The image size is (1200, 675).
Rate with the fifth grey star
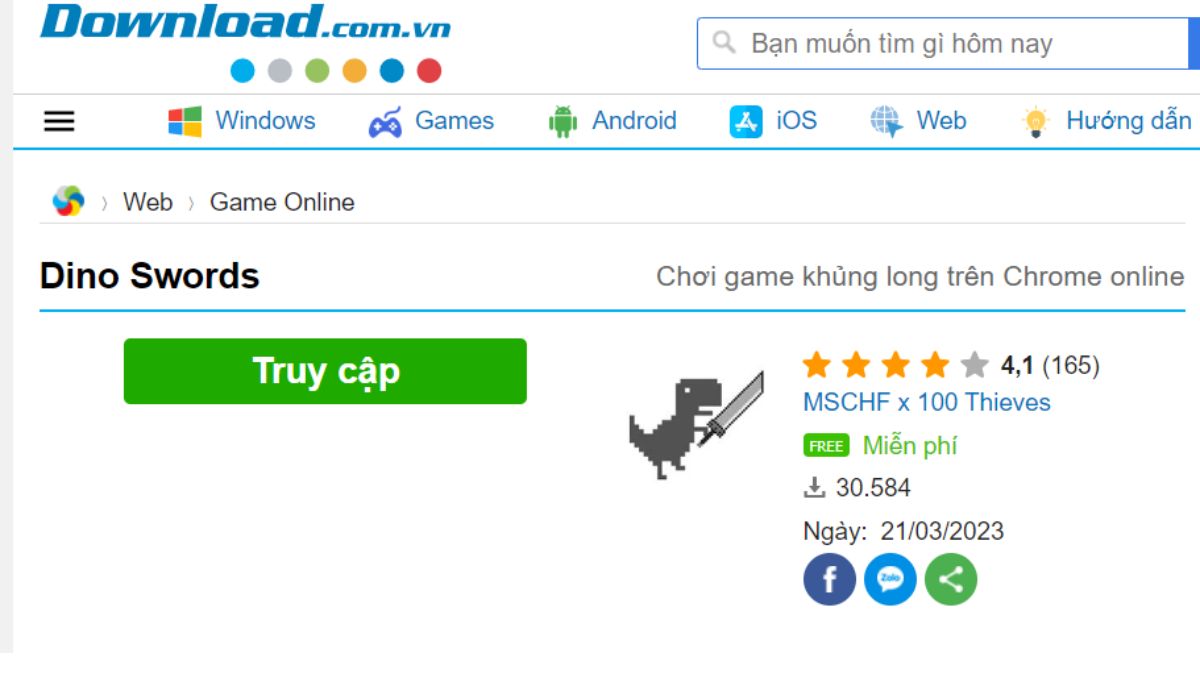click(x=974, y=365)
